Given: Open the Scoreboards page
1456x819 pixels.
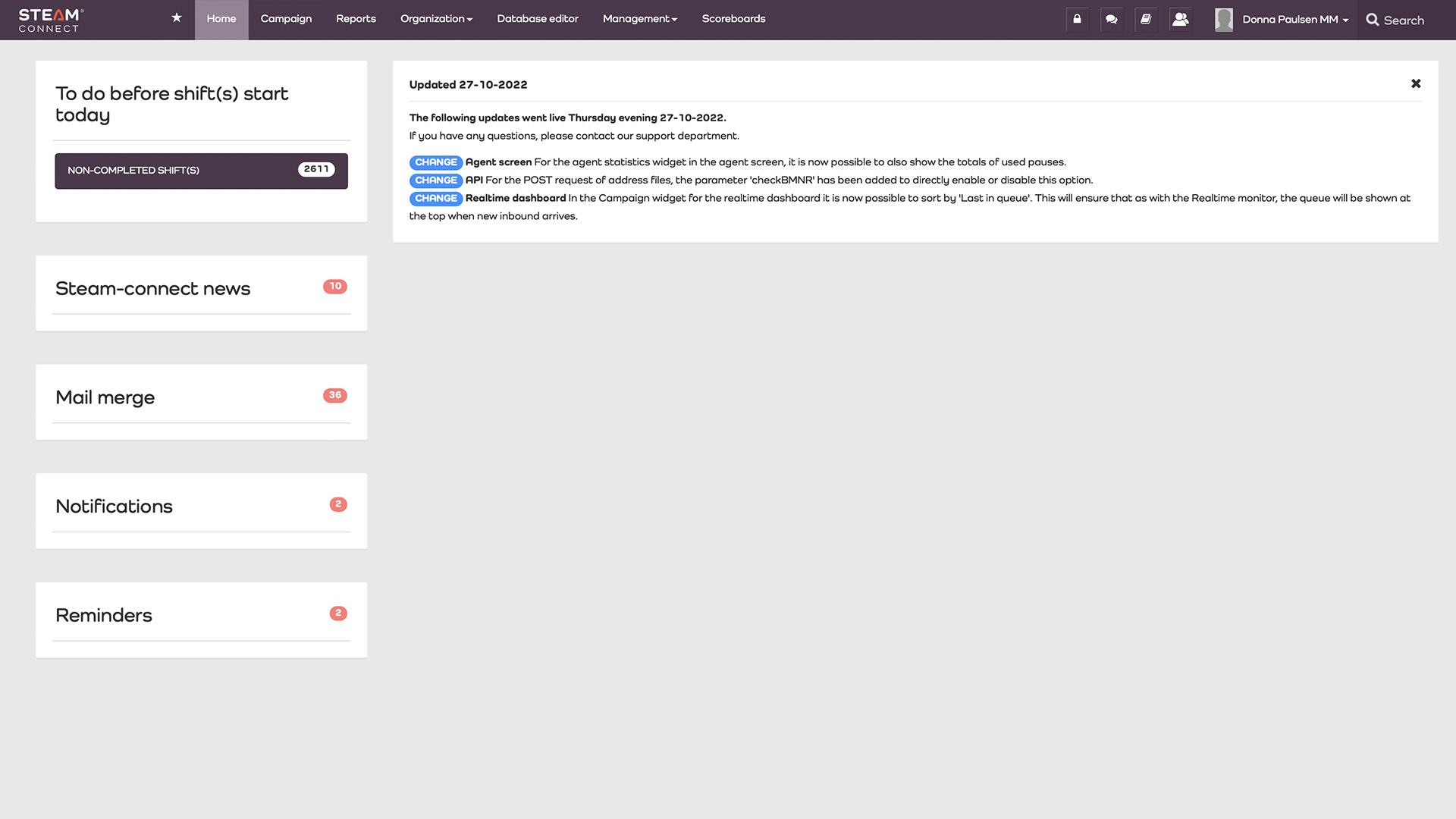Looking at the screenshot, I should [733, 19].
